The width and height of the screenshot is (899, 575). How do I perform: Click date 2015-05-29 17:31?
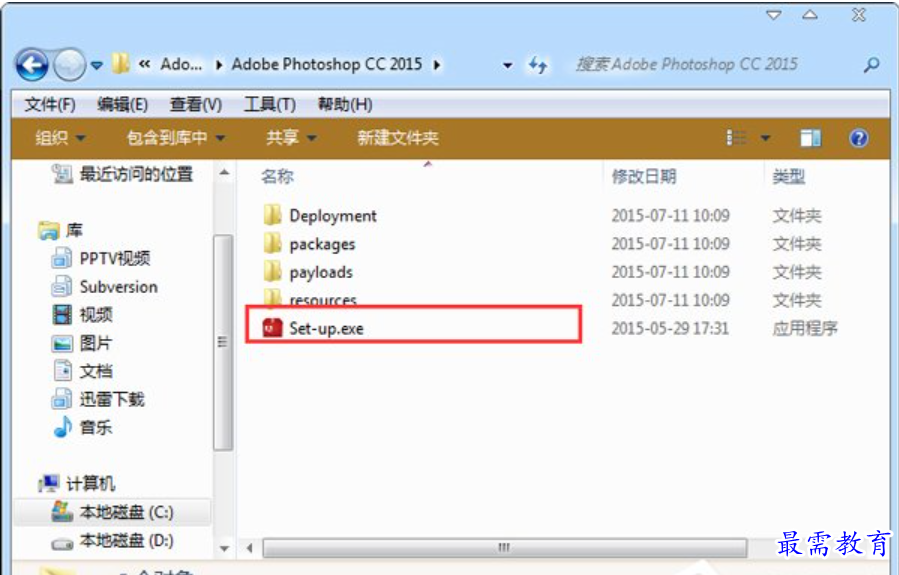pyautogui.click(x=670, y=328)
